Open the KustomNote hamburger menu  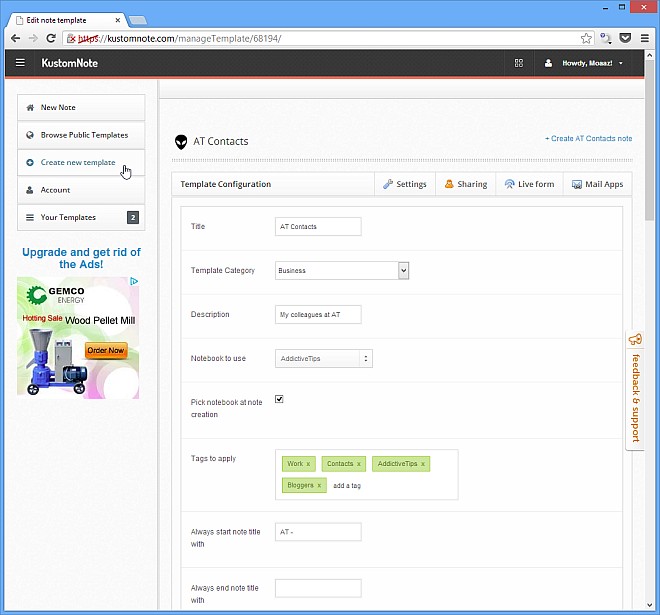pos(20,63)
